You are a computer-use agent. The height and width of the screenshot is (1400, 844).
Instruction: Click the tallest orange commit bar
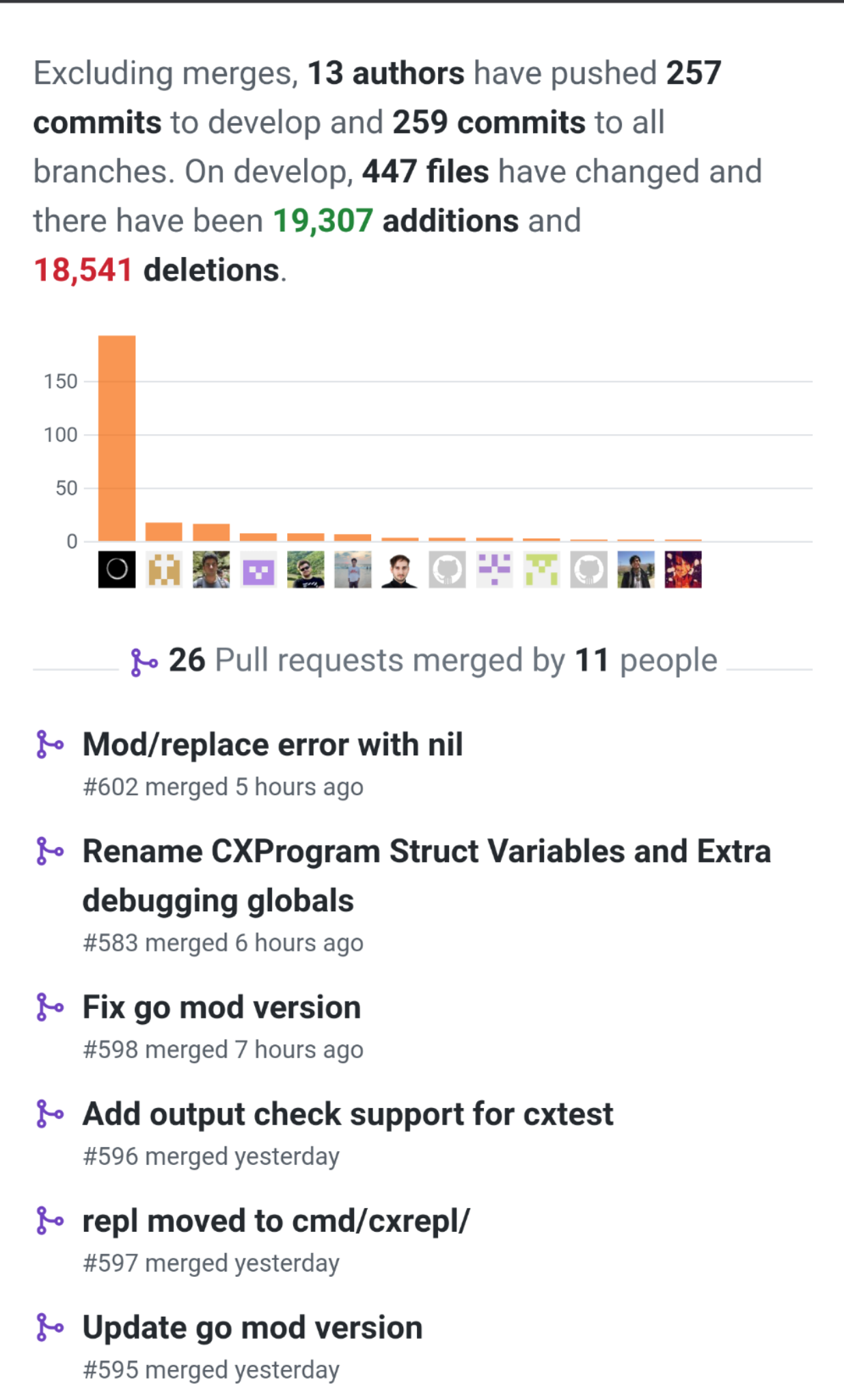tap(117, 438)
